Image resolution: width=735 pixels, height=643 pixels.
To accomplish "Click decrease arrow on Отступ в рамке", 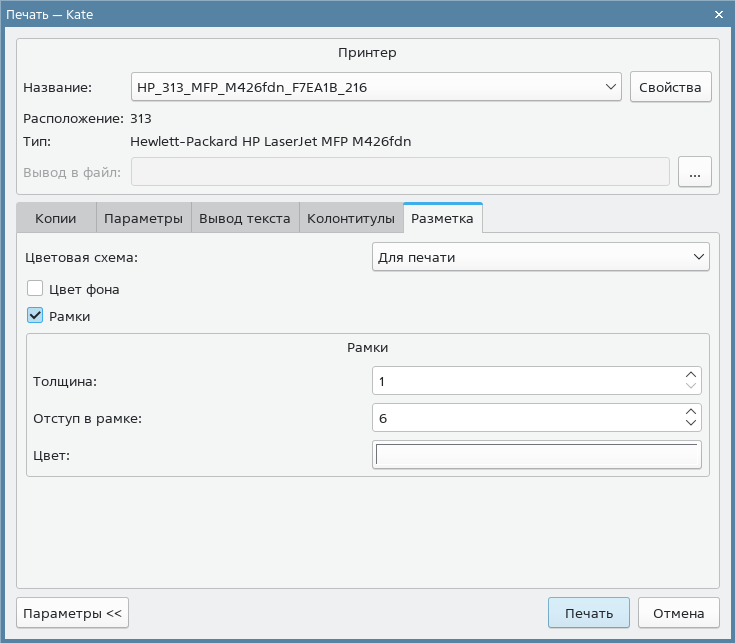I will 690,423.
